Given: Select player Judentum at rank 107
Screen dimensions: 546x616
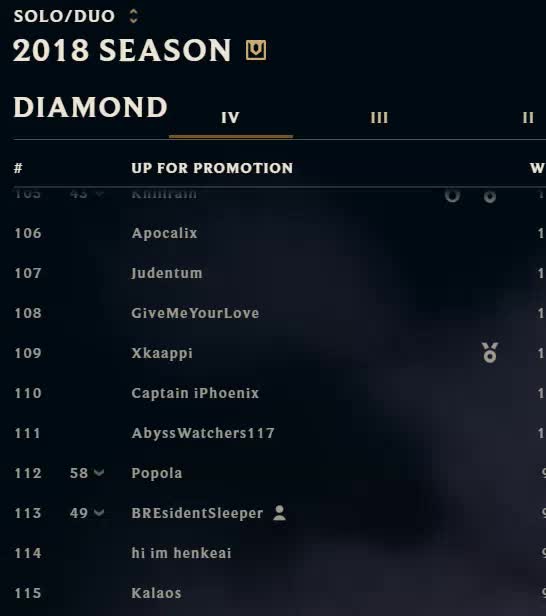Looking at the screenshot, I should tap(167, 273).
